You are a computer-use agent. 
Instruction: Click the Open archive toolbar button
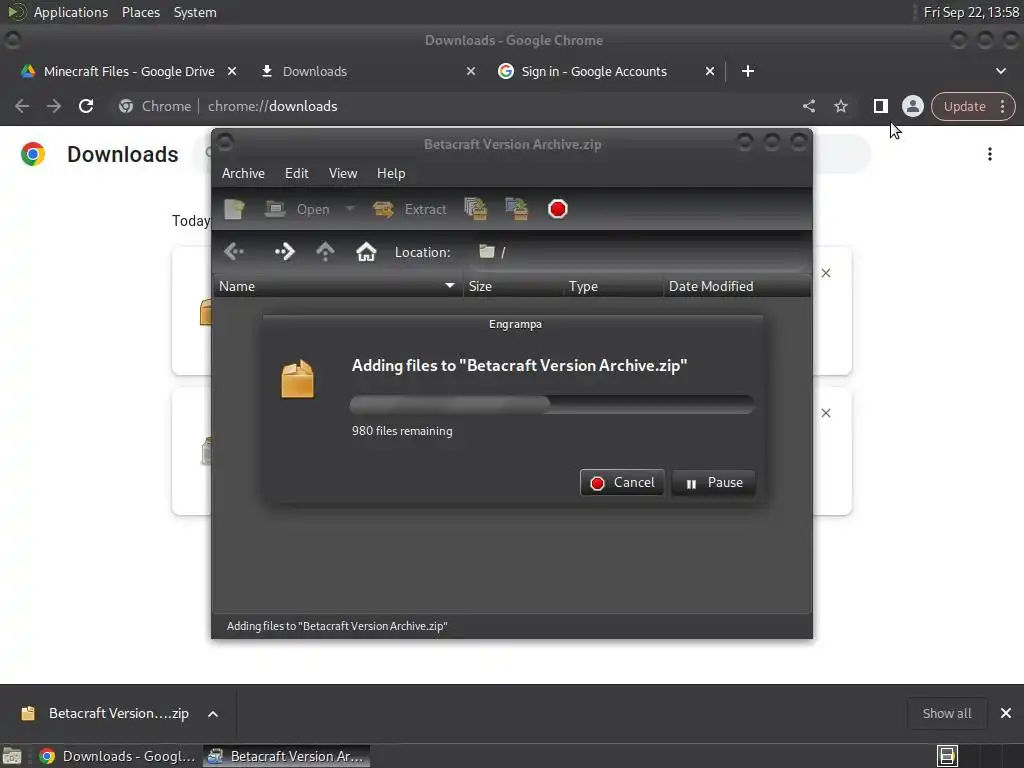click(x=297, y=209)
